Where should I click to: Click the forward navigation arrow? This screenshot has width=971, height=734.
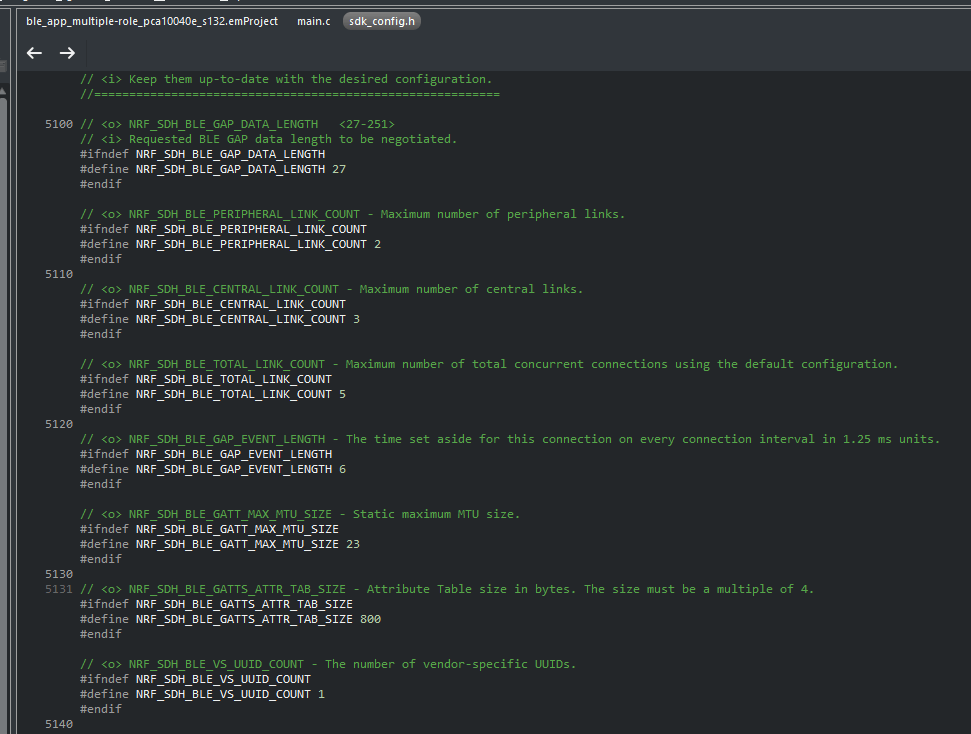click(67, 53)
